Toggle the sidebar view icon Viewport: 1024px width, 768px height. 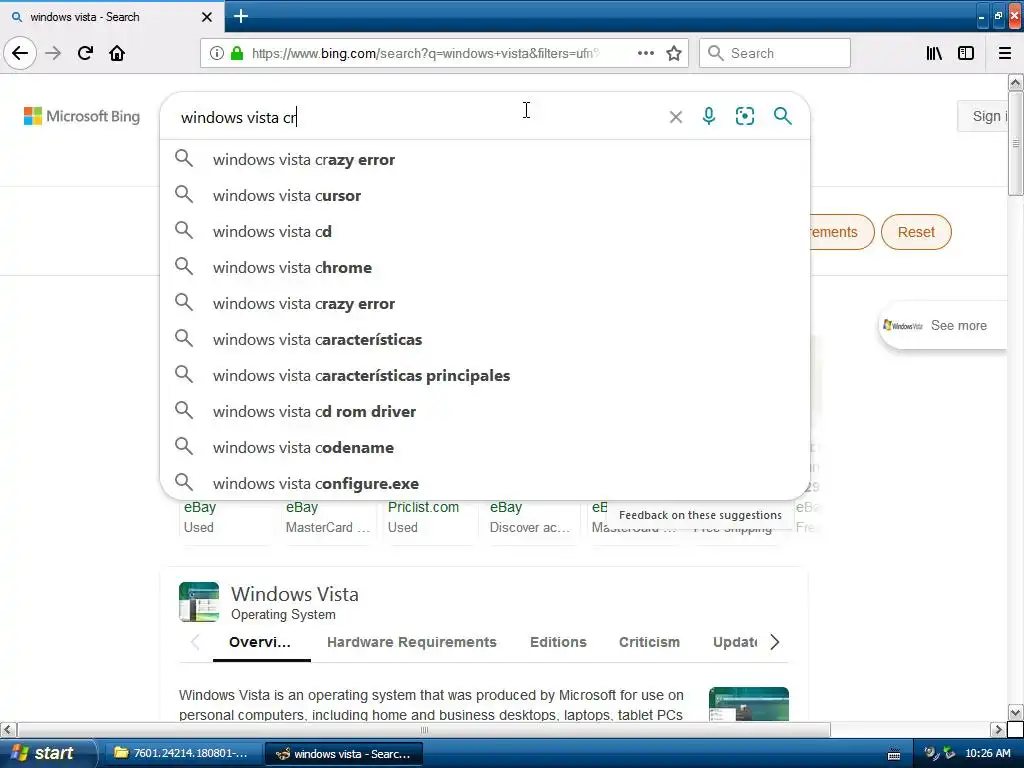click(966, 53)
